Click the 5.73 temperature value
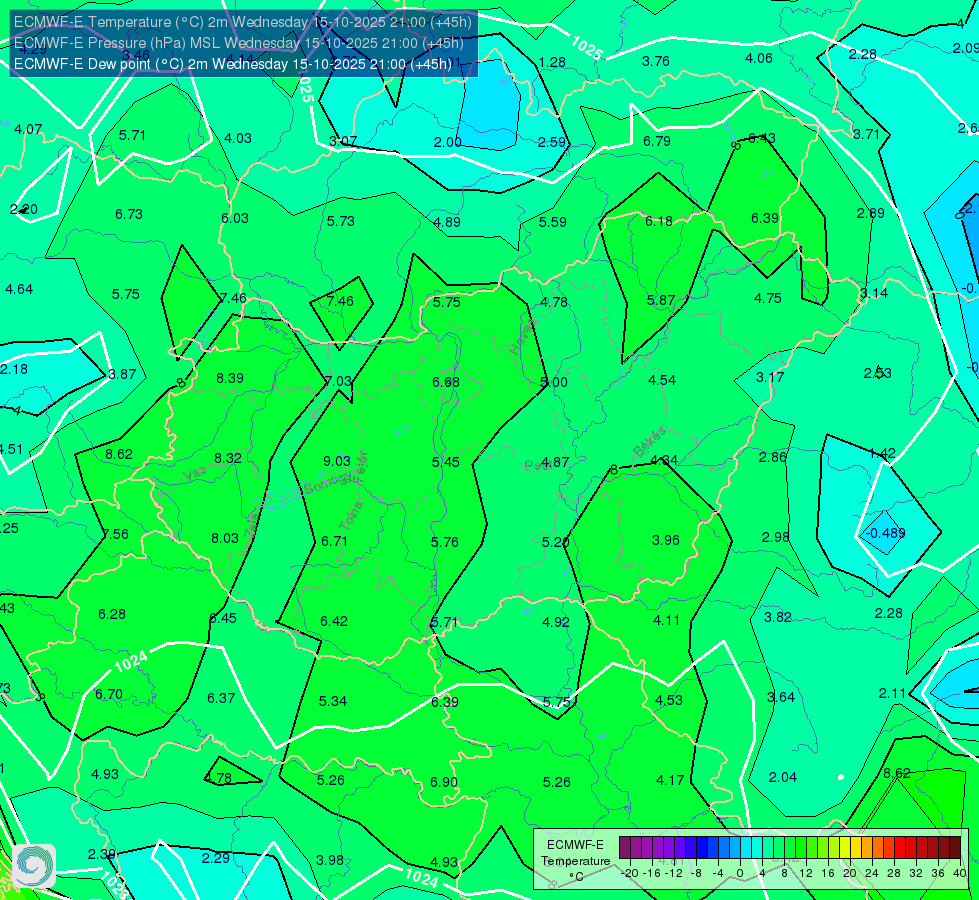Viewport: 979px width, 900px height. [340, 220]
